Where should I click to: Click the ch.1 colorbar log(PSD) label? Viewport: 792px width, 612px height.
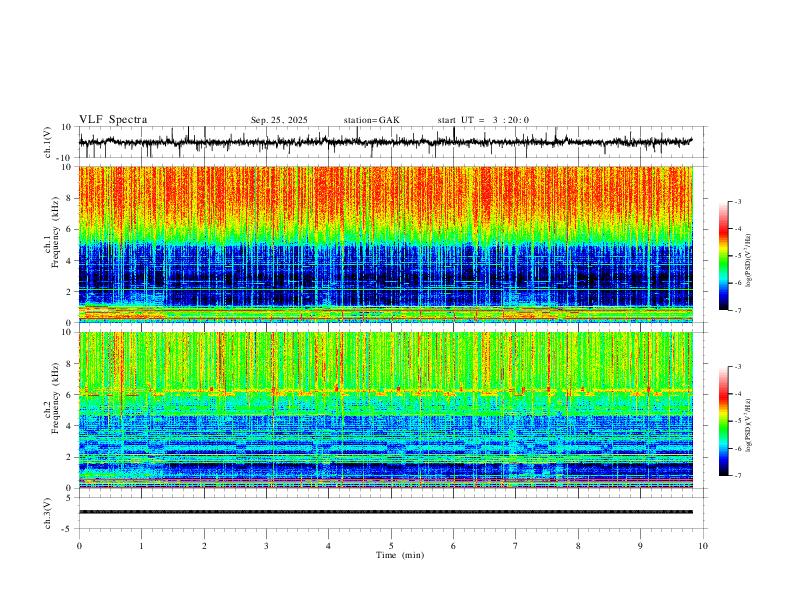pyautogui.click(x=749, y=261)
